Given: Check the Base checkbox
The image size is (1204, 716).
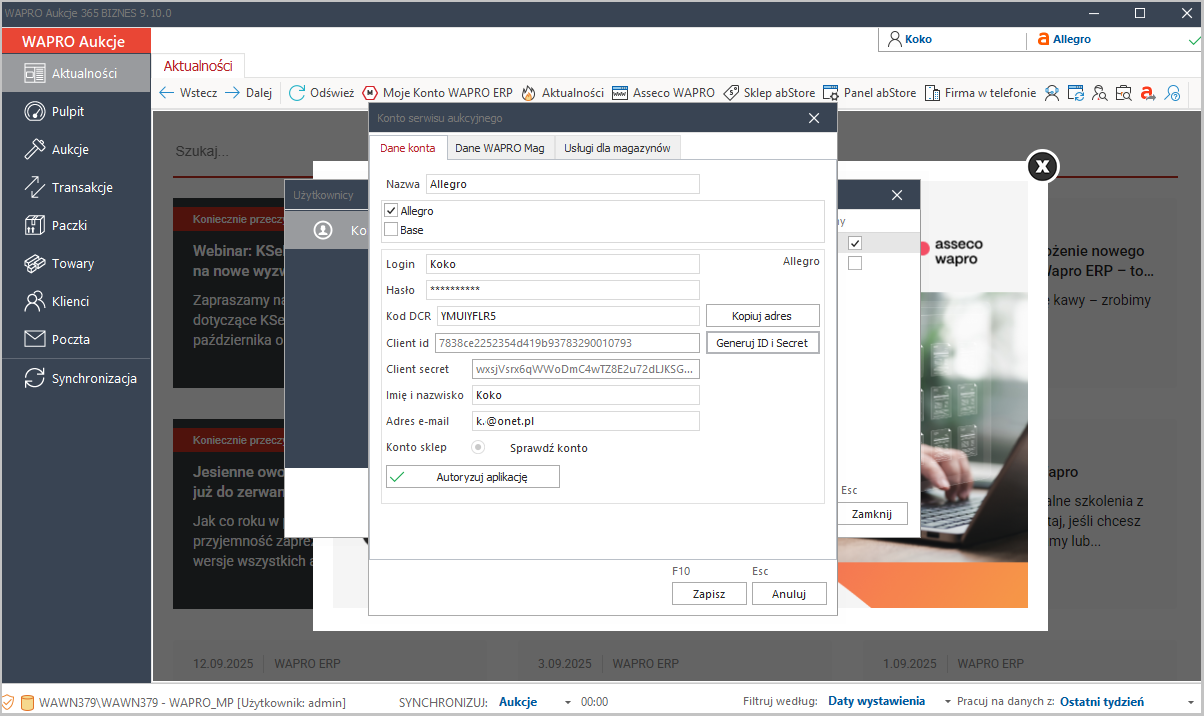Looking at the screenshot, I should [x=391, y=230].
